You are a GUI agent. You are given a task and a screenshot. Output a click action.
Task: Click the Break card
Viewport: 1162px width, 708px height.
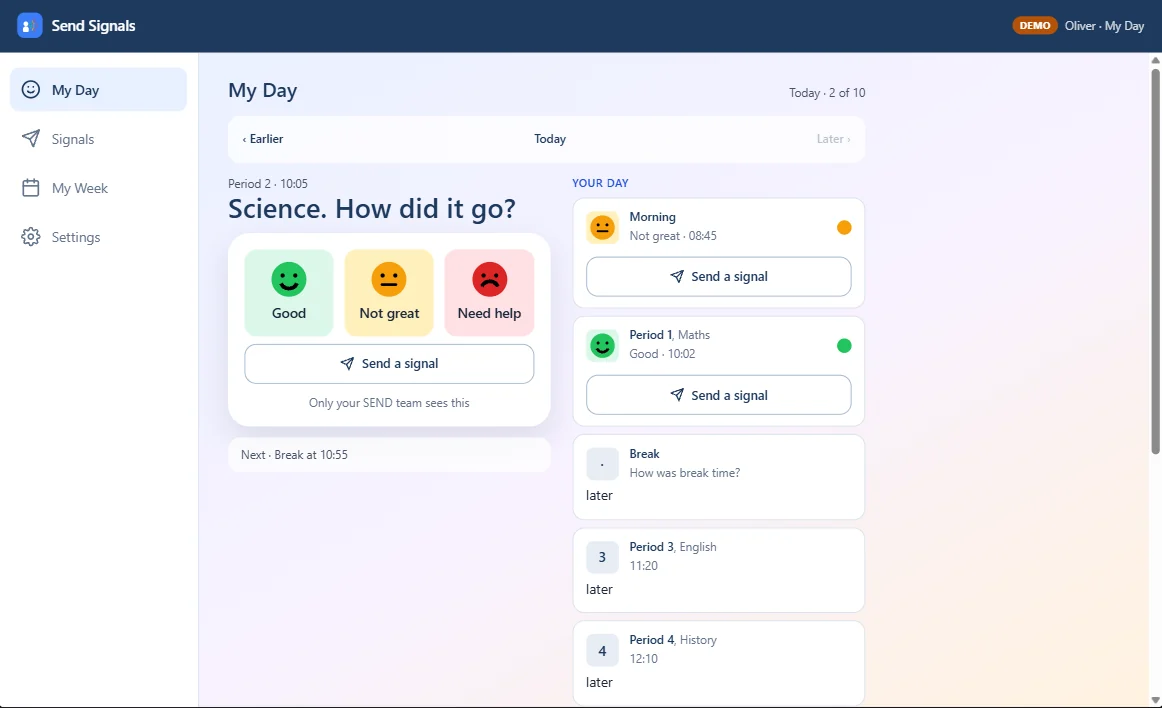pyautogui.click(x=719, y=477)
